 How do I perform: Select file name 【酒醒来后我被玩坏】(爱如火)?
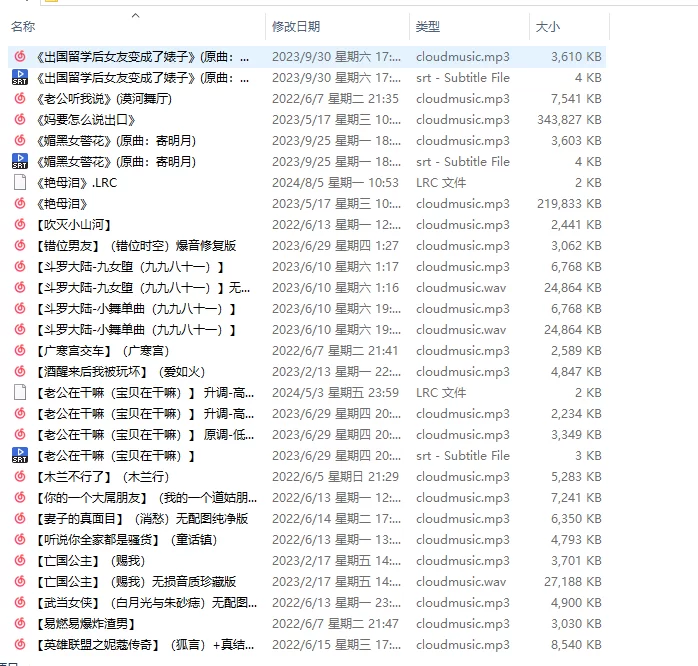click(121, 371)
